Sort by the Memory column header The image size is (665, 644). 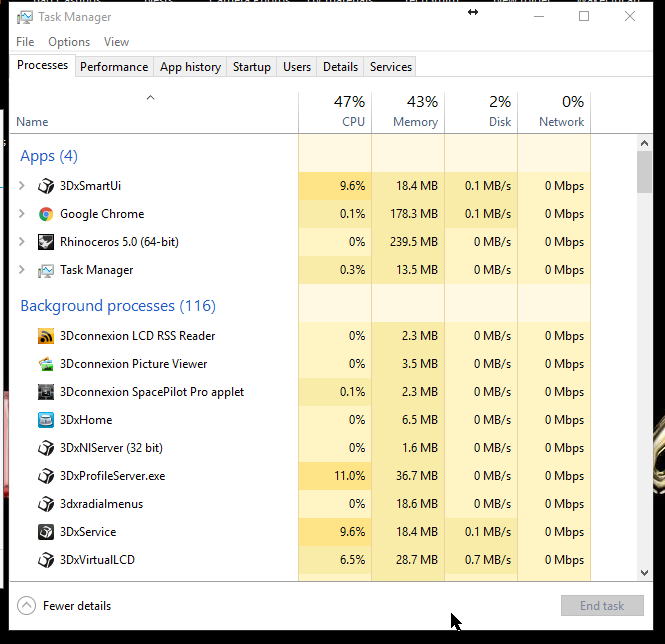[408, 113]
